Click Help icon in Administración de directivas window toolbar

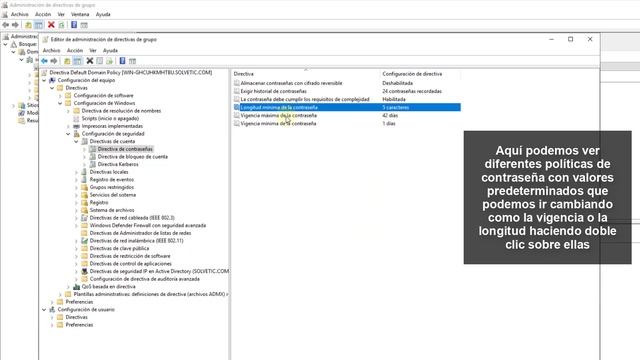[x=74, y=25]
